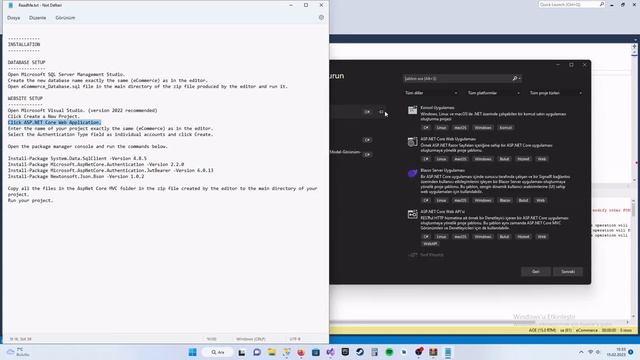Click the INSTALLATION heading in Notepad
Viewport: 640px width, 360px height.
point(24,44)
